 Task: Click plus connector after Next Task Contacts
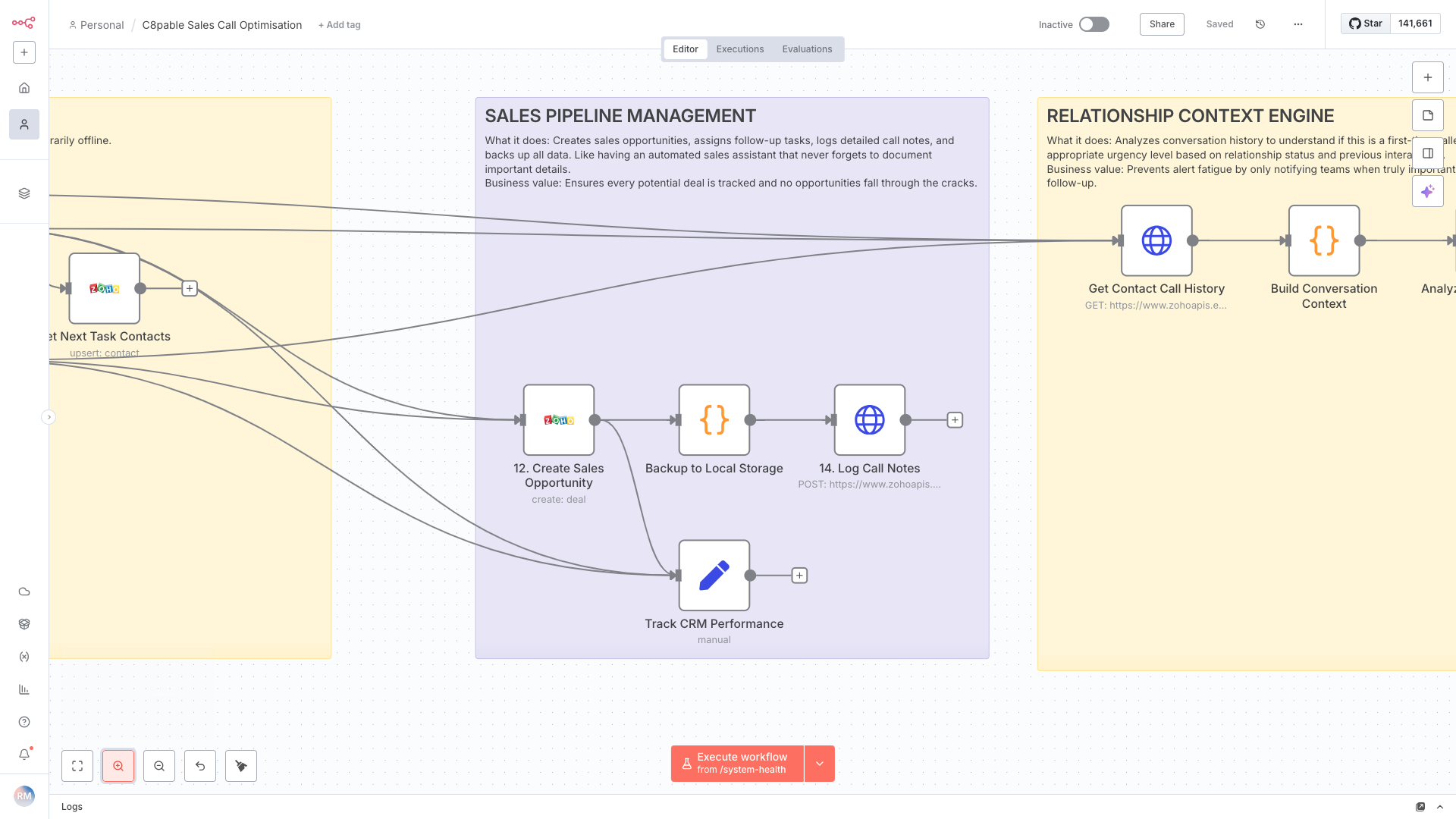(x=190, y=288)
